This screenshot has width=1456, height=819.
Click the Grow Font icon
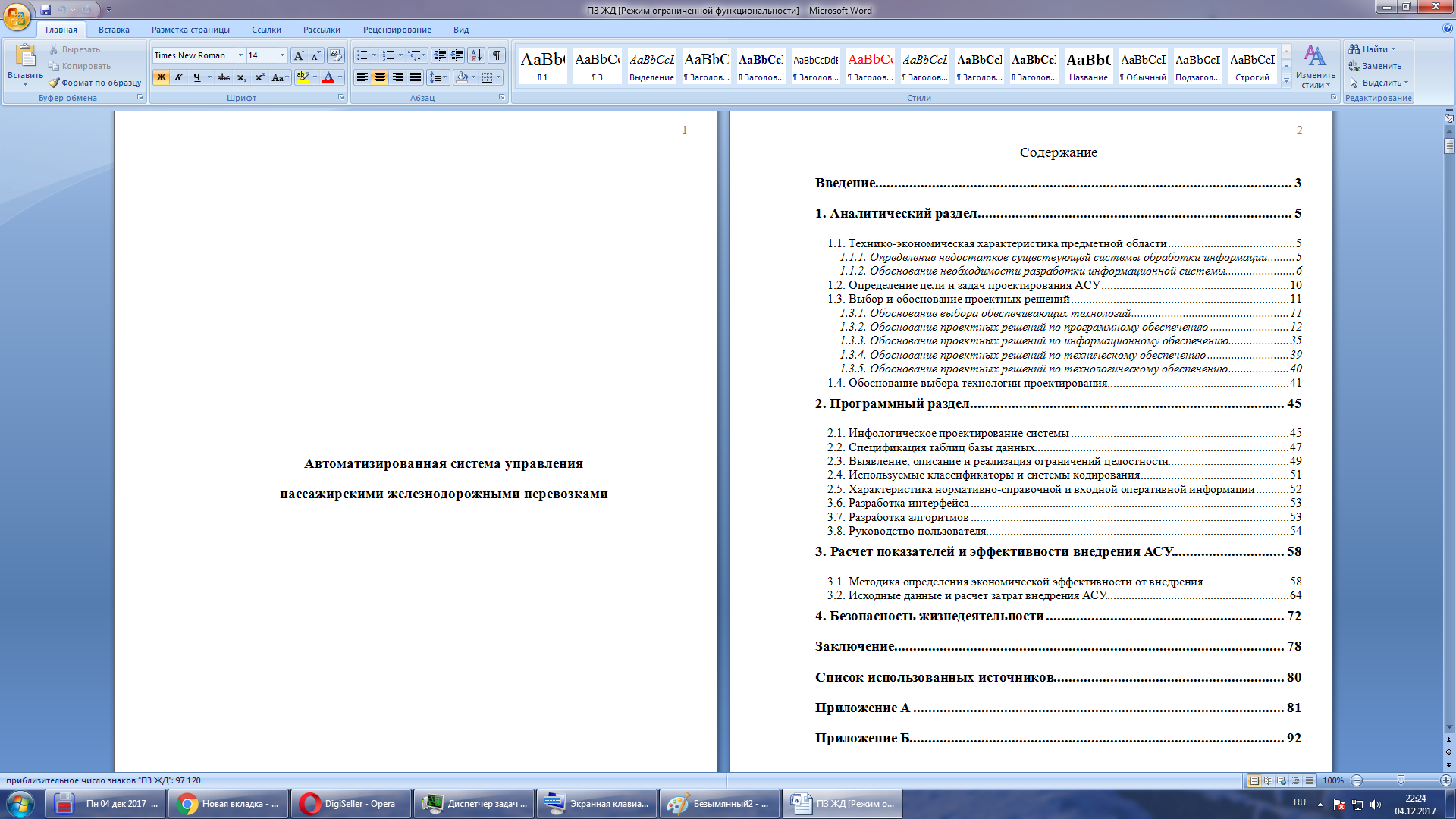point(299,55)
